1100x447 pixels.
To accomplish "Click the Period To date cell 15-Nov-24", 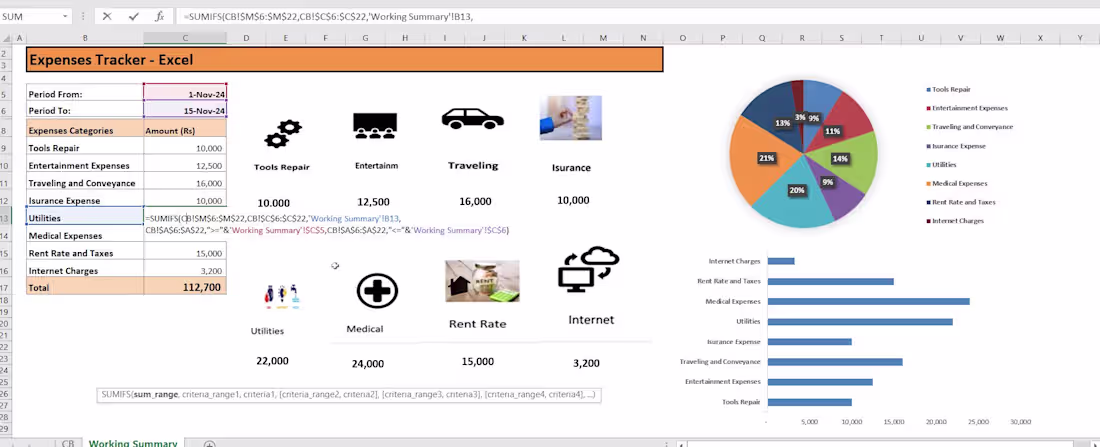I will pyautogui.click(x=185, y=110).
